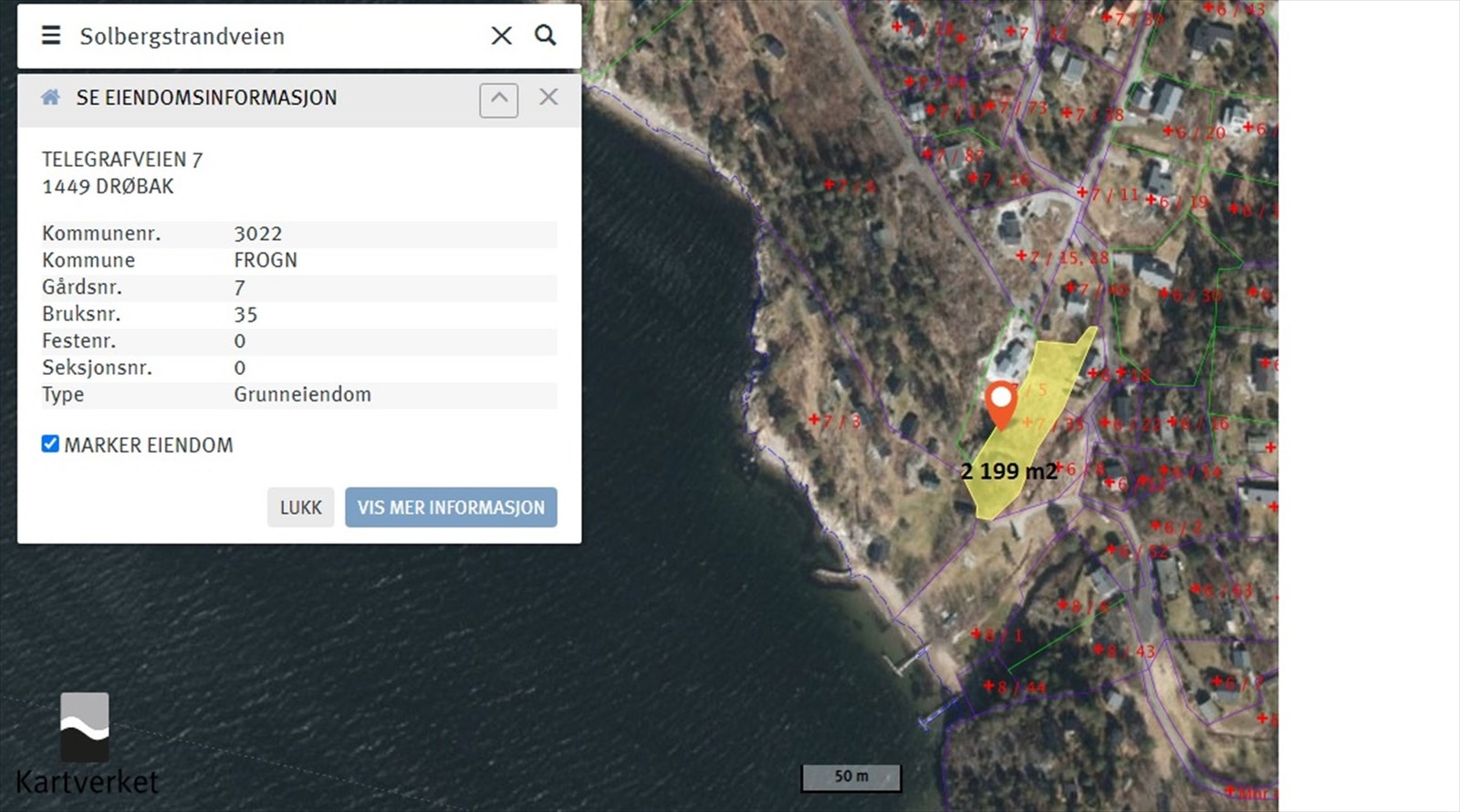Viewport: 1460px width, 812px height.
Task: Select the Bruksnr. value 35
Action: 246,314
